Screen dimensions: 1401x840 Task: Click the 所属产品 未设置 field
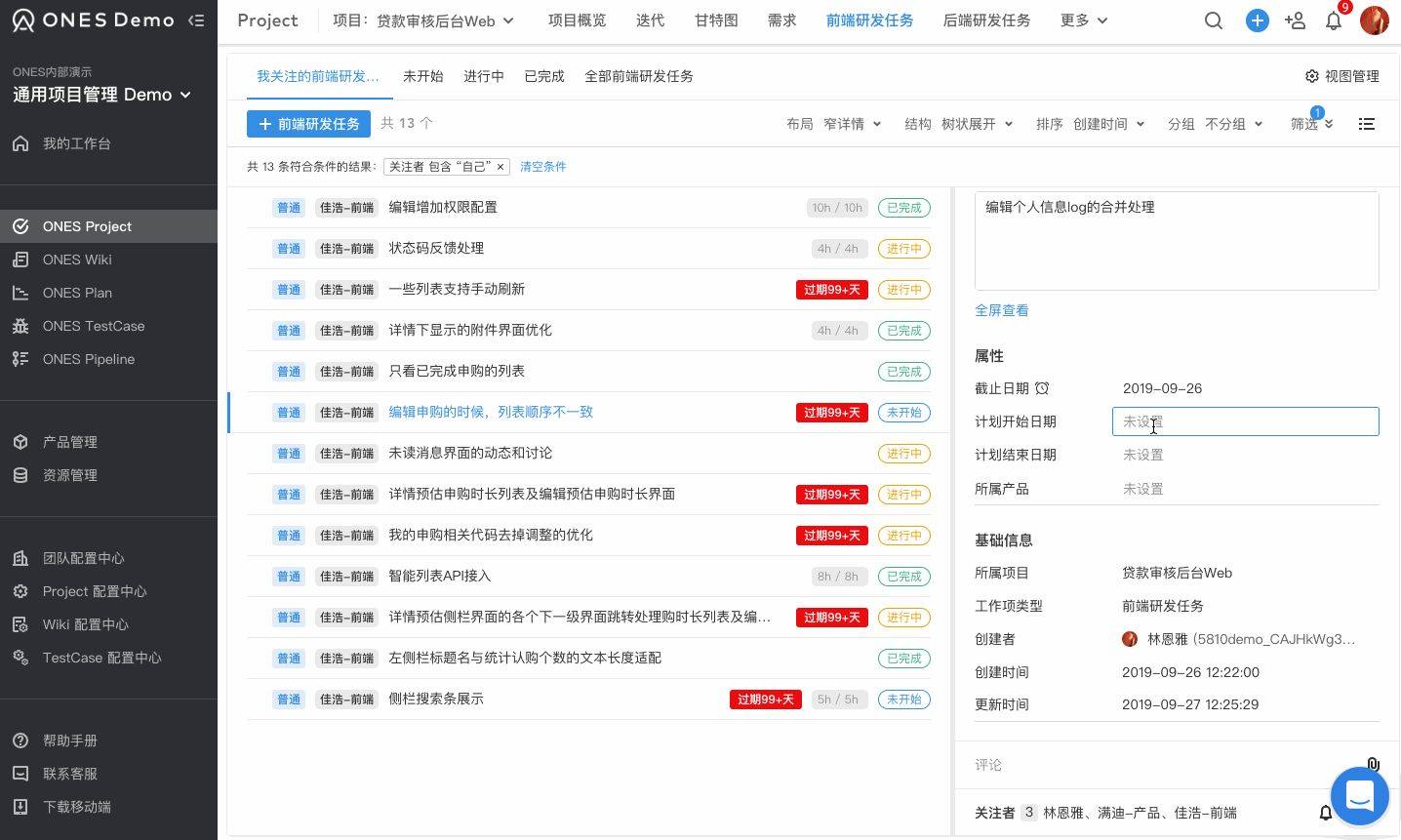coord(1142,489)
